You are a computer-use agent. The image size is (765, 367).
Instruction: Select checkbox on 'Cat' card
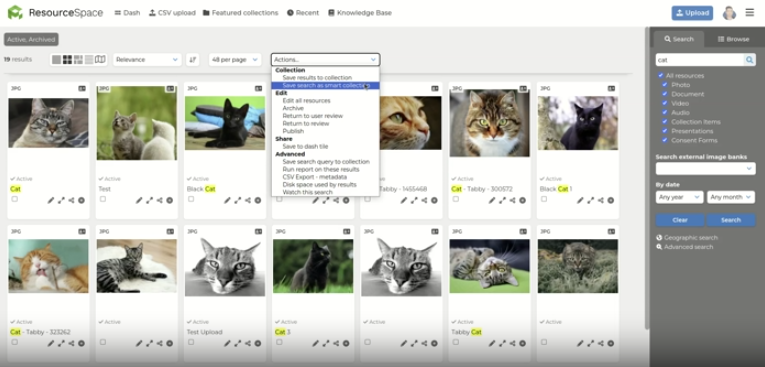15,199
